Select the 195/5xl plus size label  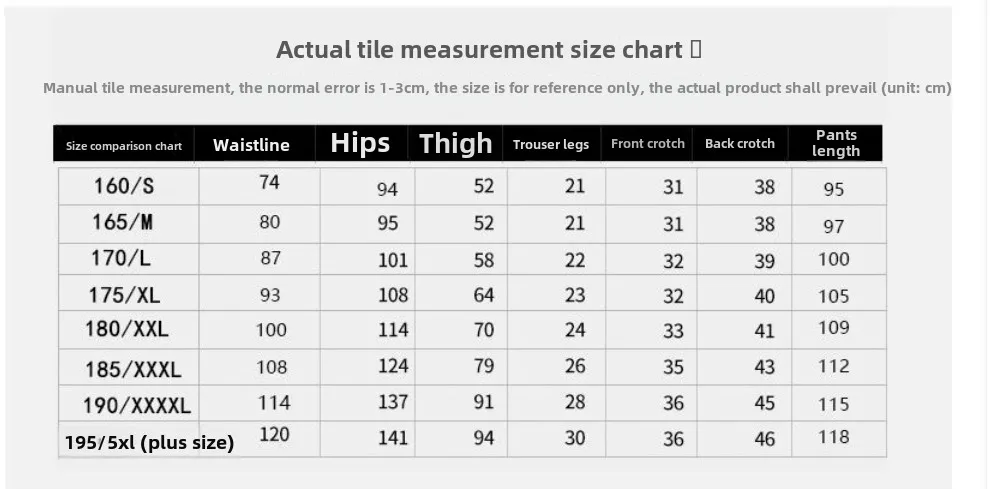[x=150, y=442]
